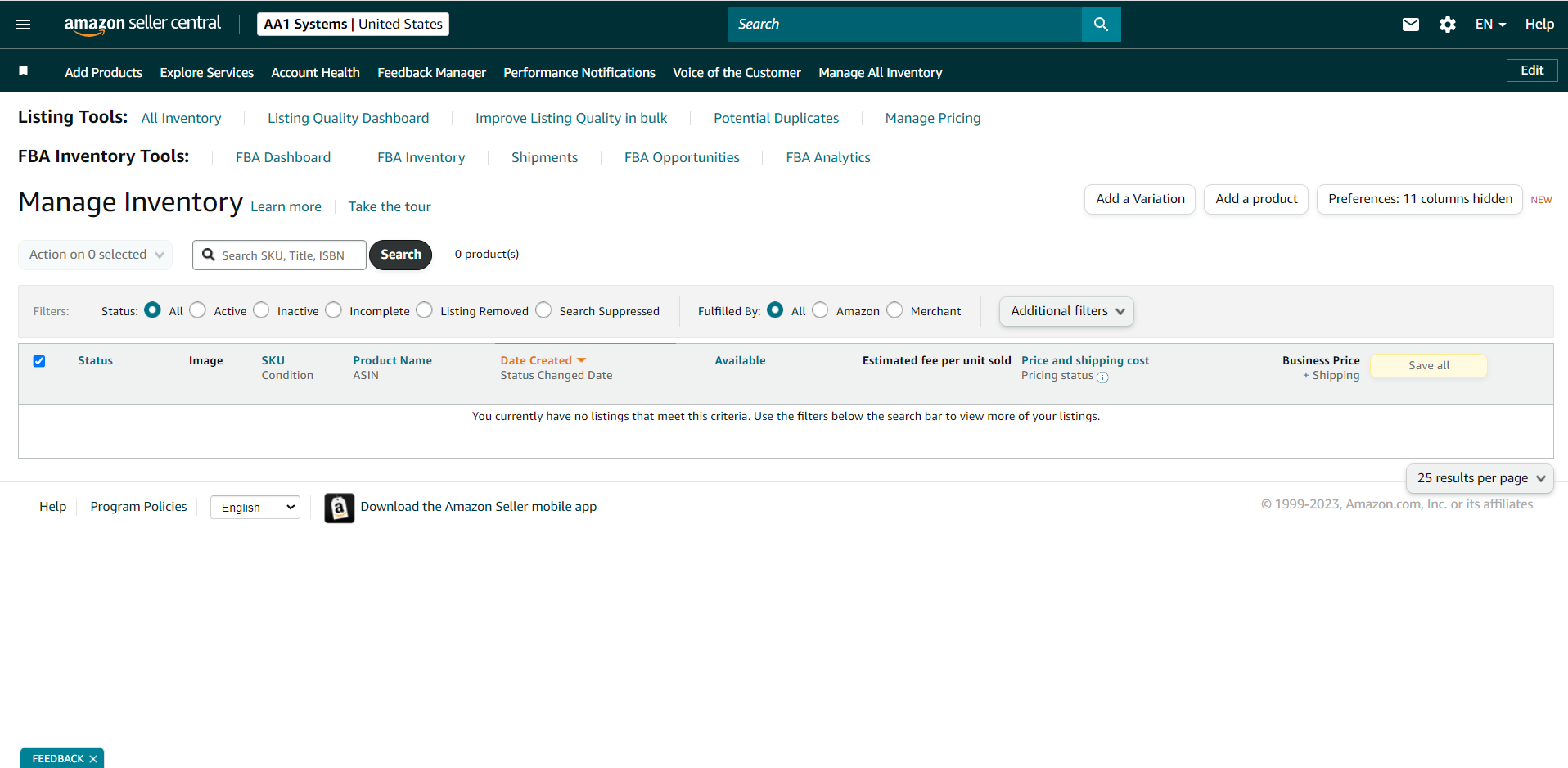Click the Amazon Seller mobile app icon

(339, 508)
